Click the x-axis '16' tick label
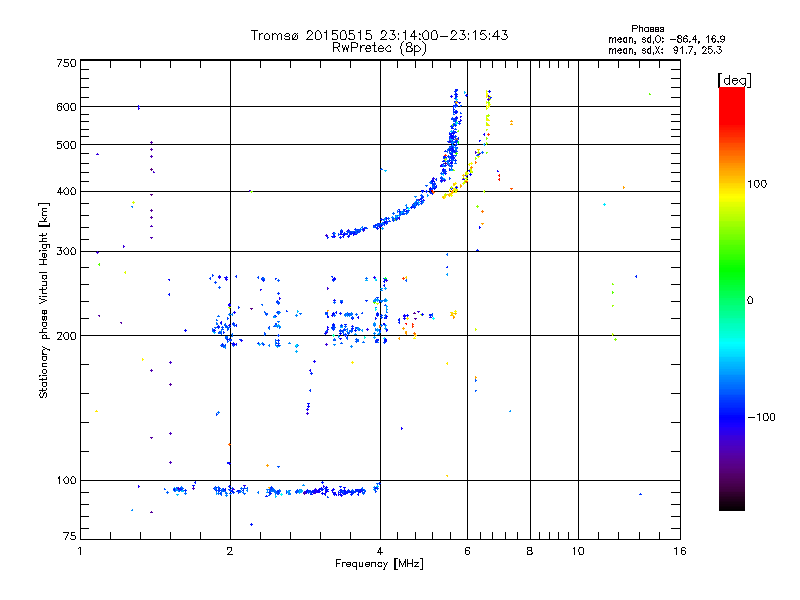This screenshot has height=600, width=800. (x=680, y=551)
